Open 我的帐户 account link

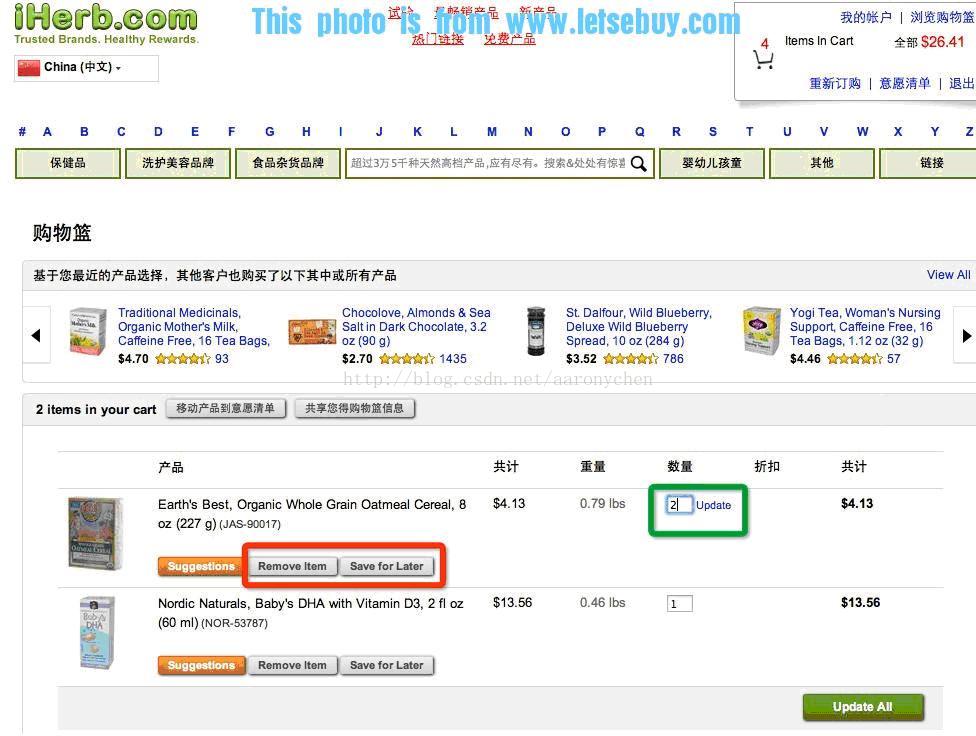tap(866, 17)
